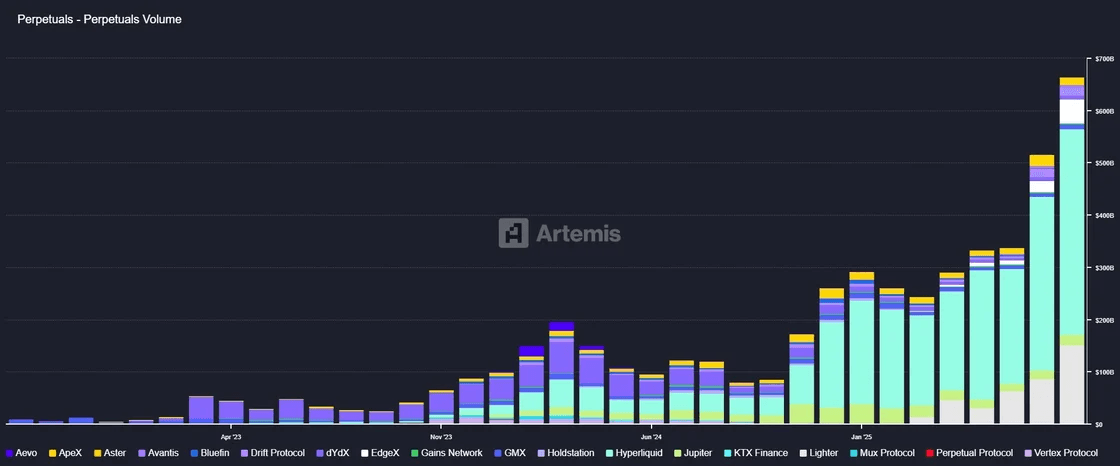1120x466 pixels.
Task: Click the Jan '25 x-axis label
Action: click(x=861, y=436)
